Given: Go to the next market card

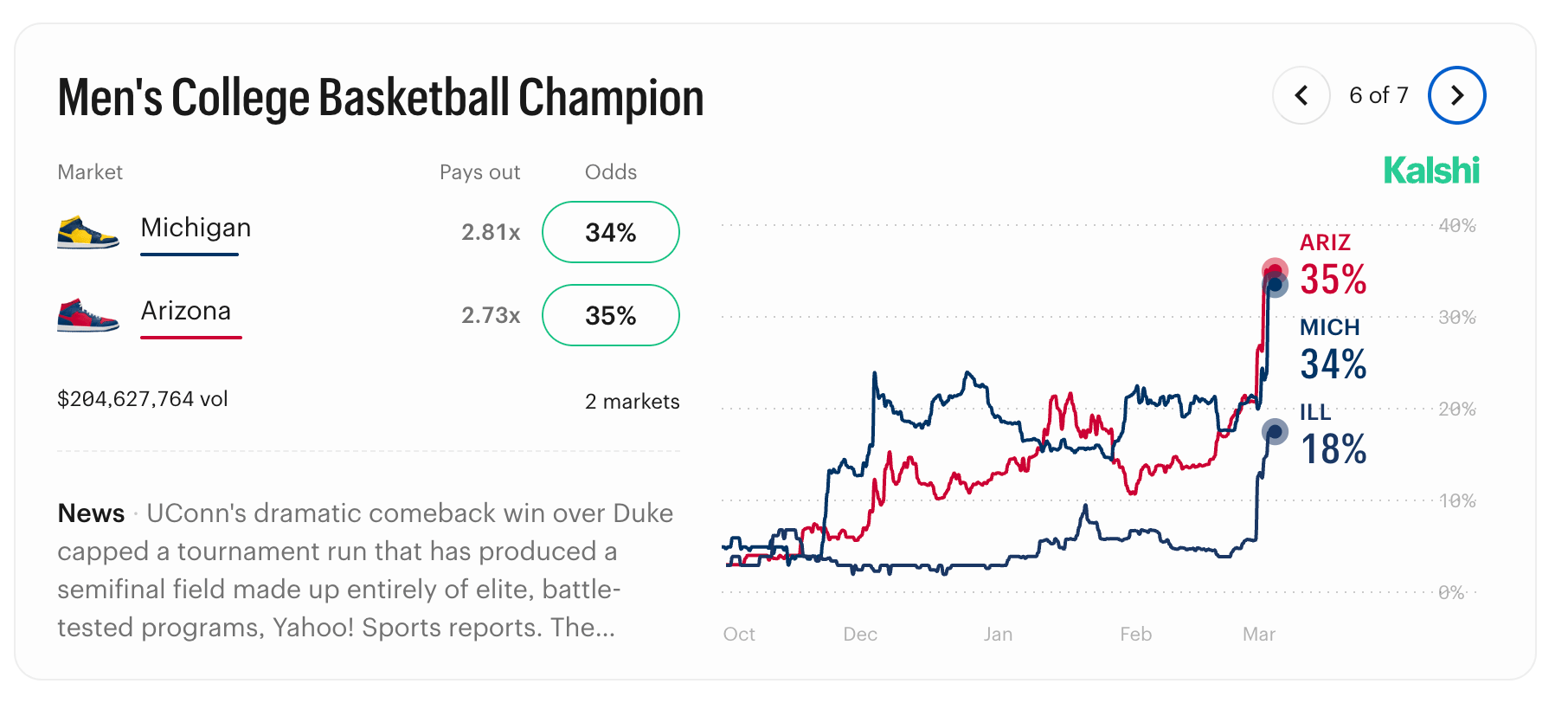Looking at the screenshot, I should tap(1456, 95).
